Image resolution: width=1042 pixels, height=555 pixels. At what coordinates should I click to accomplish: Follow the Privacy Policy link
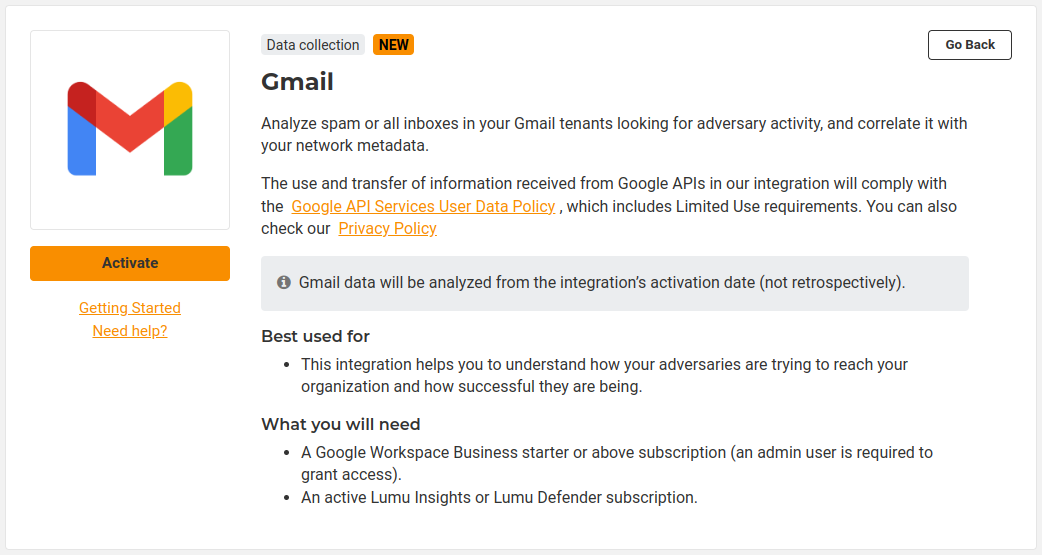pyautogui.click(x=387, y=228)
